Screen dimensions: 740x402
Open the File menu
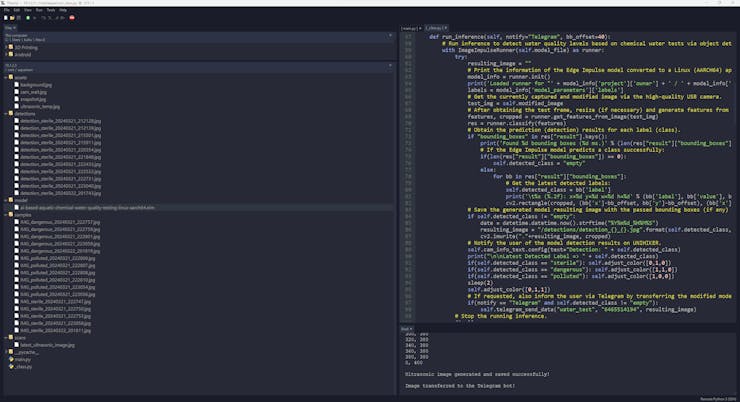tap(7, 10)
